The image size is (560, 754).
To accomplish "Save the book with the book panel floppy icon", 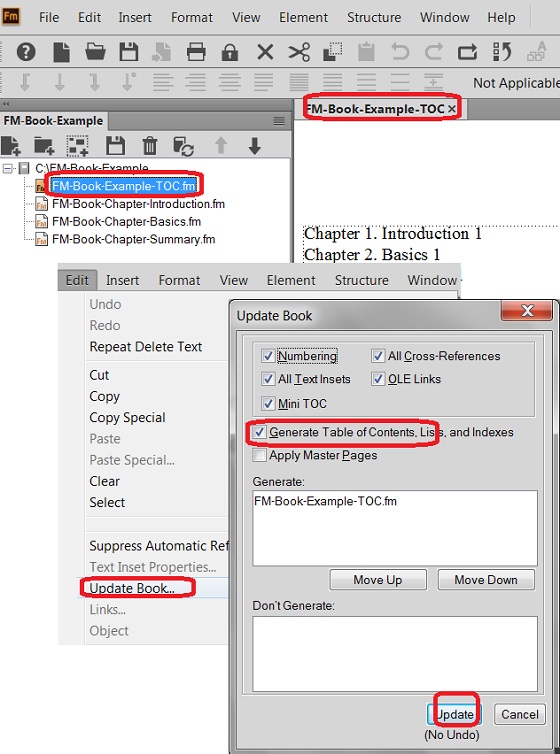I will 115,146.
